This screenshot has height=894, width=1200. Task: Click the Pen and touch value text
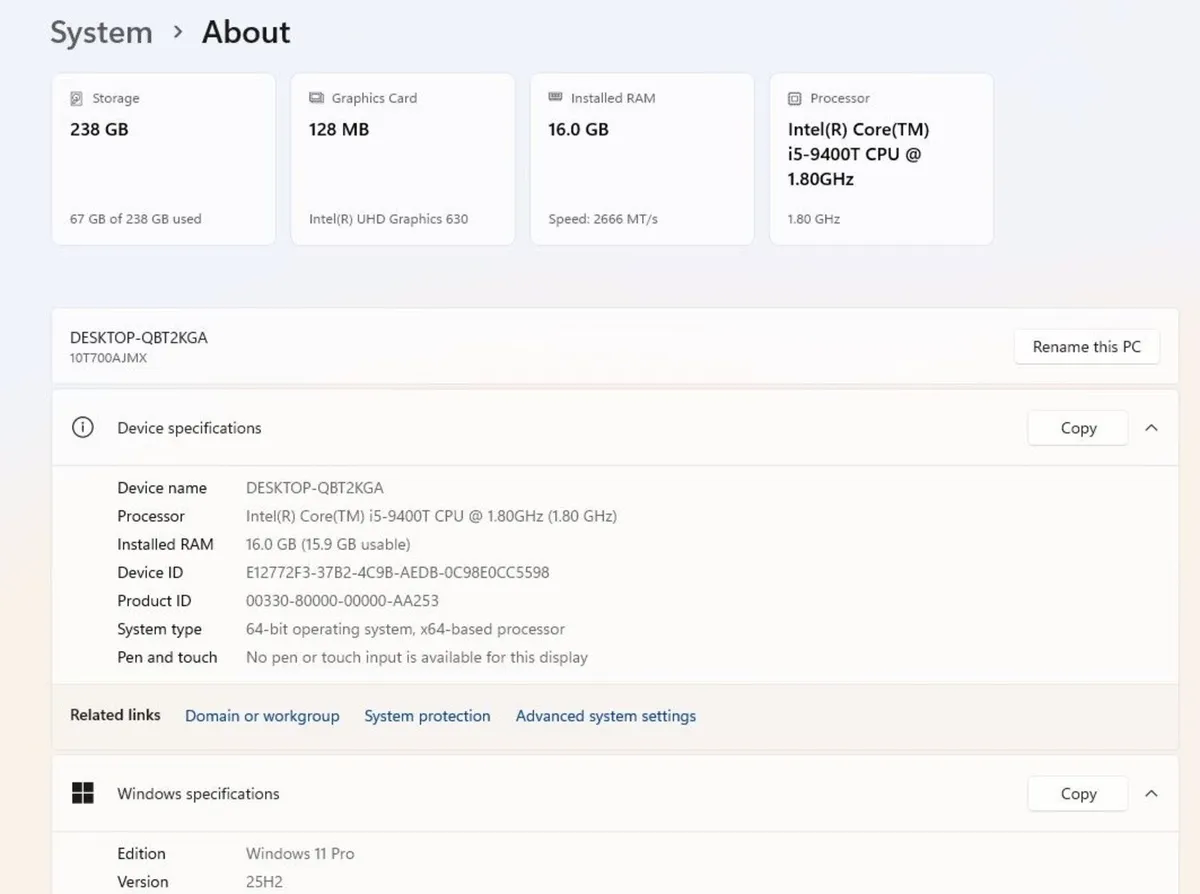(x=417, y=658)
